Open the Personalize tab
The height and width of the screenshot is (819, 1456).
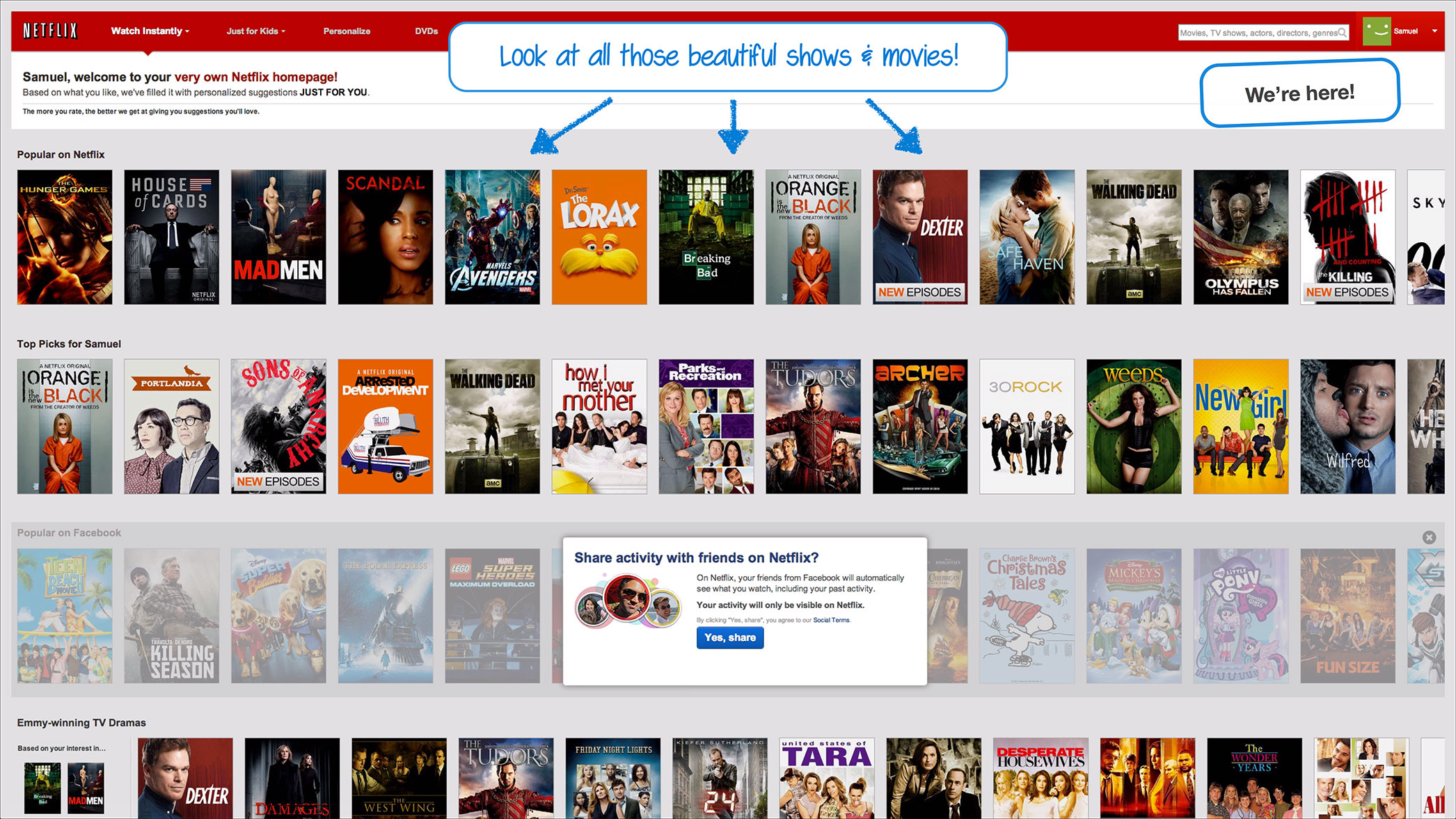[x=347, y=31]
